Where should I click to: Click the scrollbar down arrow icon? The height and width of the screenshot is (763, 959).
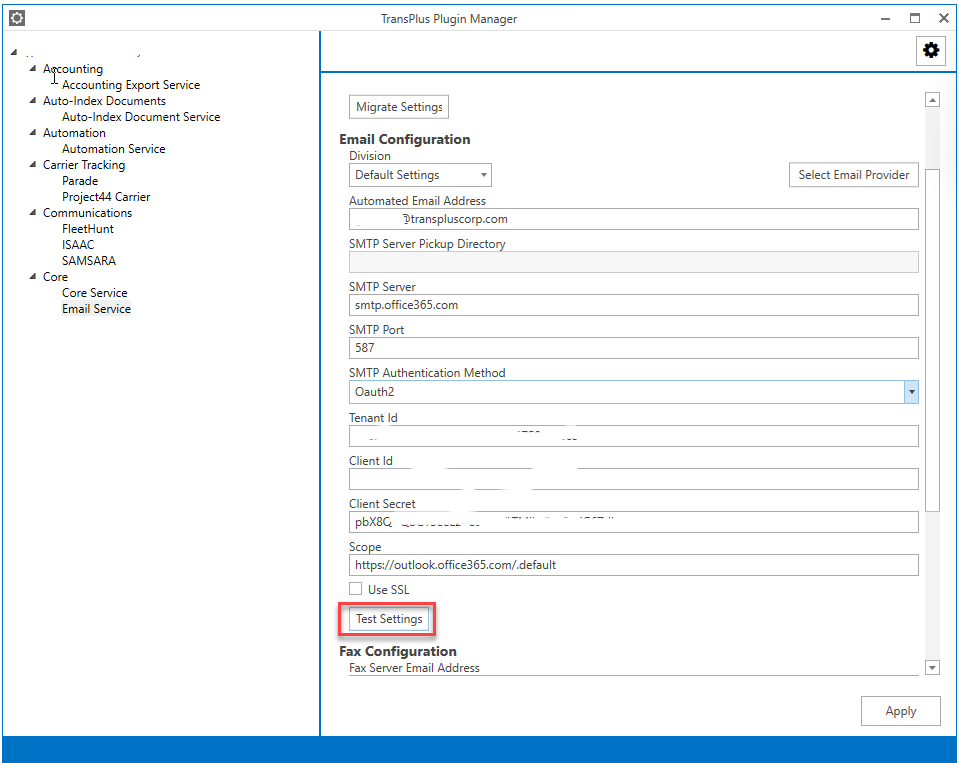tap(932, 667)
